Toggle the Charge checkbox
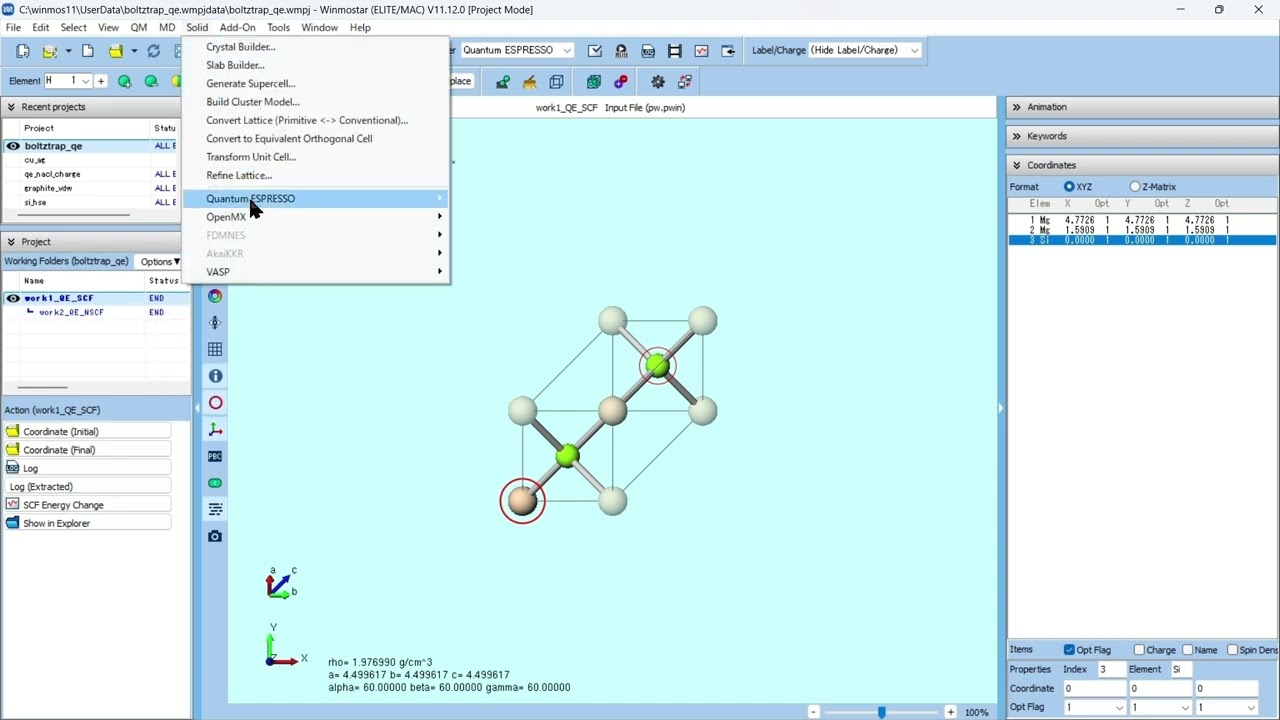1280x720 pixels. tap(1139, 650)
